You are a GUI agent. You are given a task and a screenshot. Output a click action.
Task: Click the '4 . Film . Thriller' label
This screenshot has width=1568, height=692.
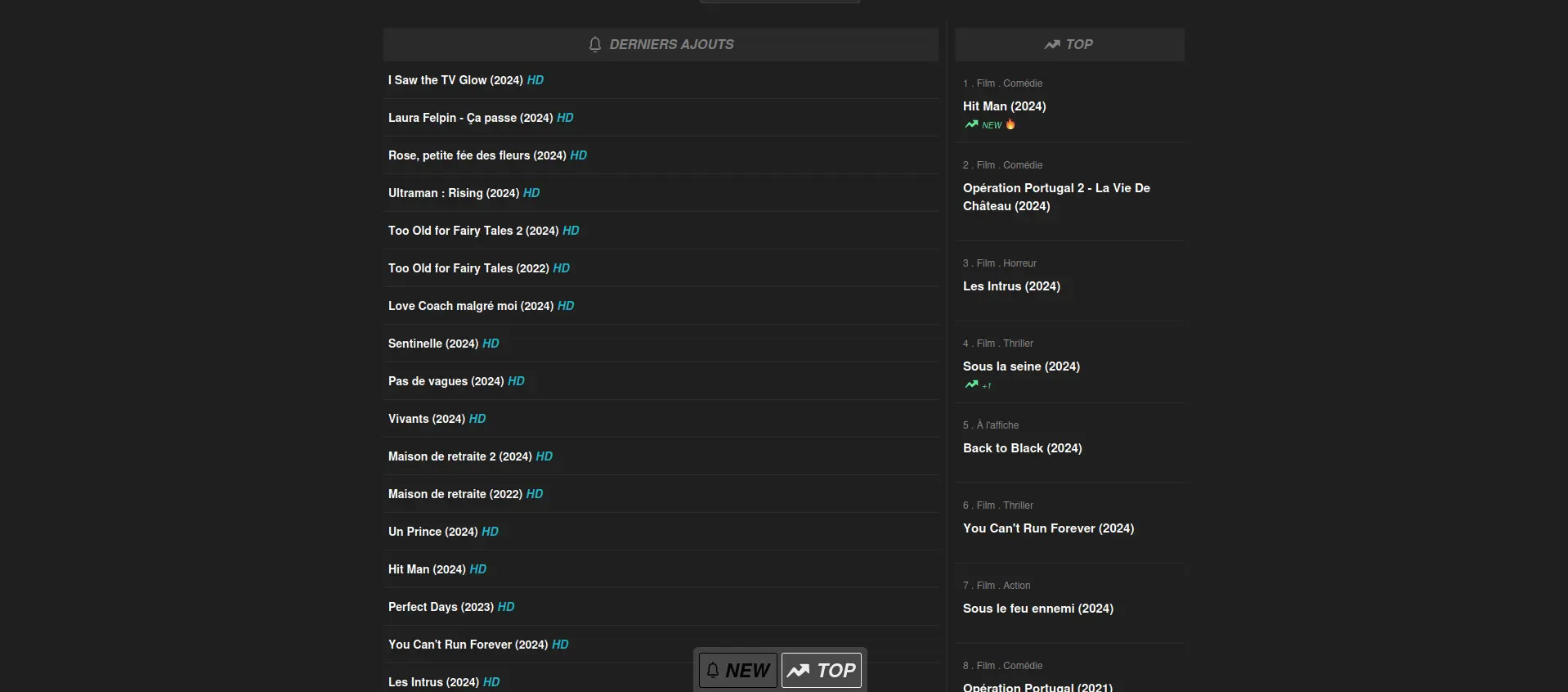click(998, 344)
